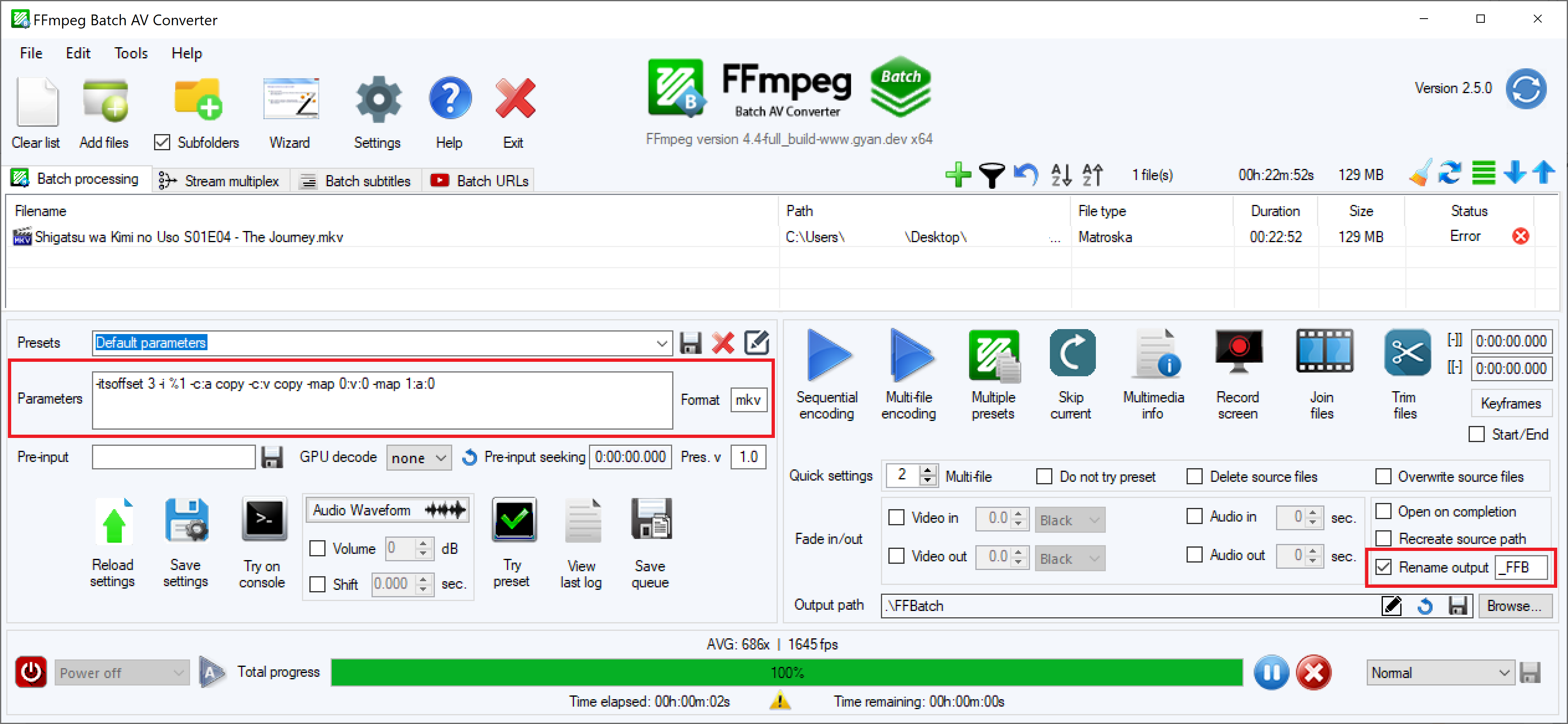The height and width of the screenshot is (724, 1568).
Task: Open the Wizard tool
Action: pos(291,99)
